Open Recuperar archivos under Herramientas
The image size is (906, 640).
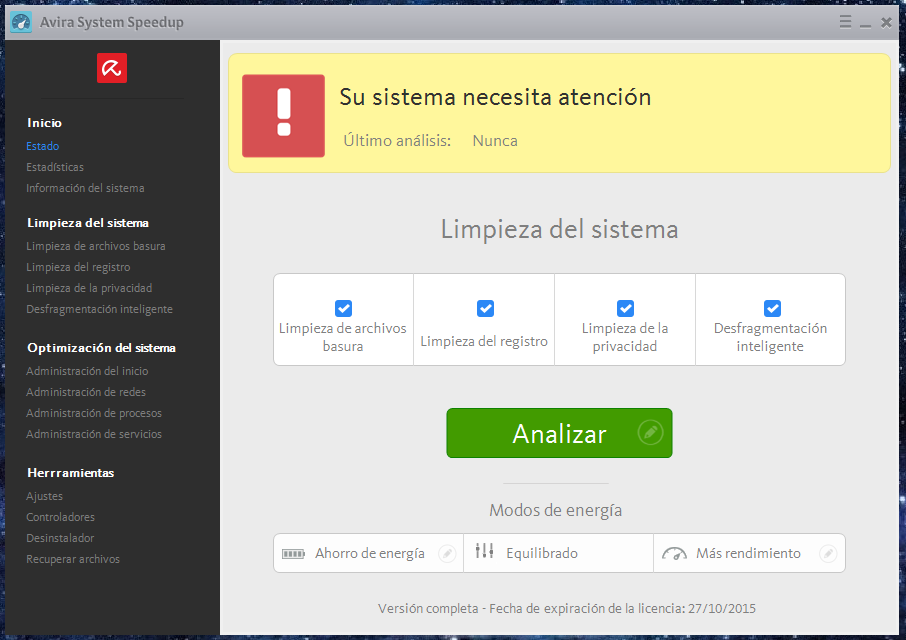coord(73,559)
